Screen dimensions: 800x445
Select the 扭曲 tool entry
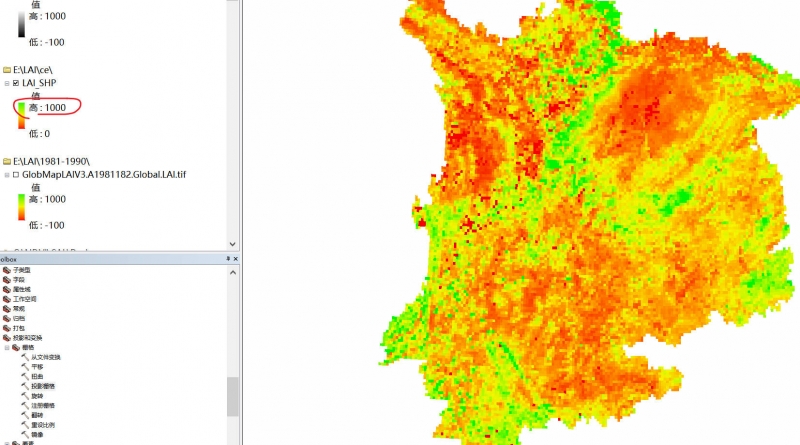pos(37,376)
